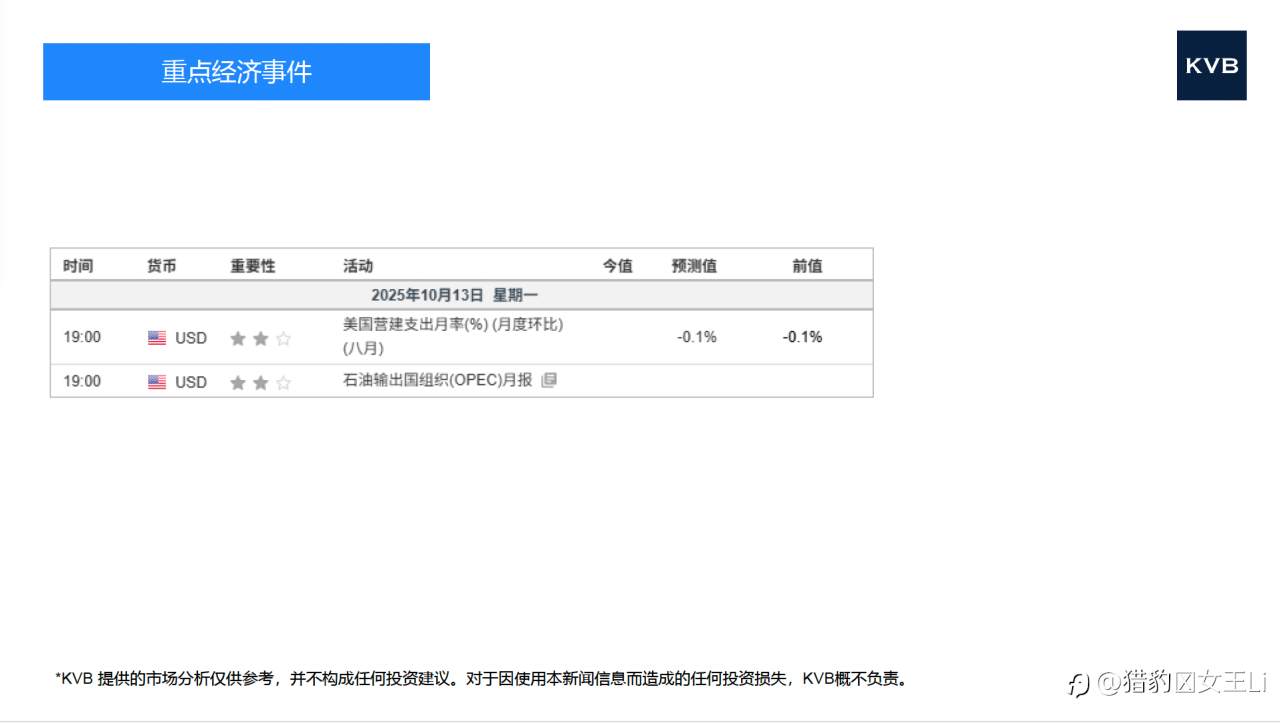Select the -0.1% forecast value cell
1280x723 pixels.
[x=696, y=337]
